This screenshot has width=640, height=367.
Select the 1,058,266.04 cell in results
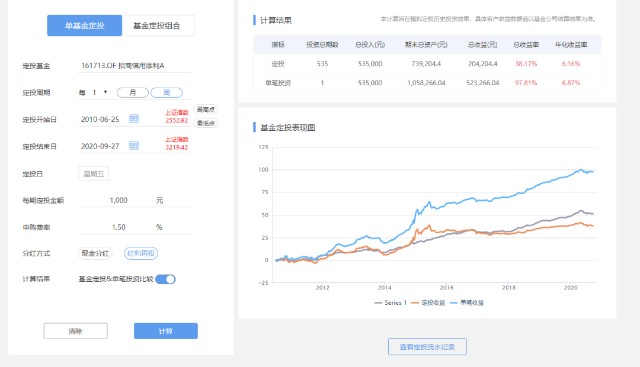pos(426,83)
